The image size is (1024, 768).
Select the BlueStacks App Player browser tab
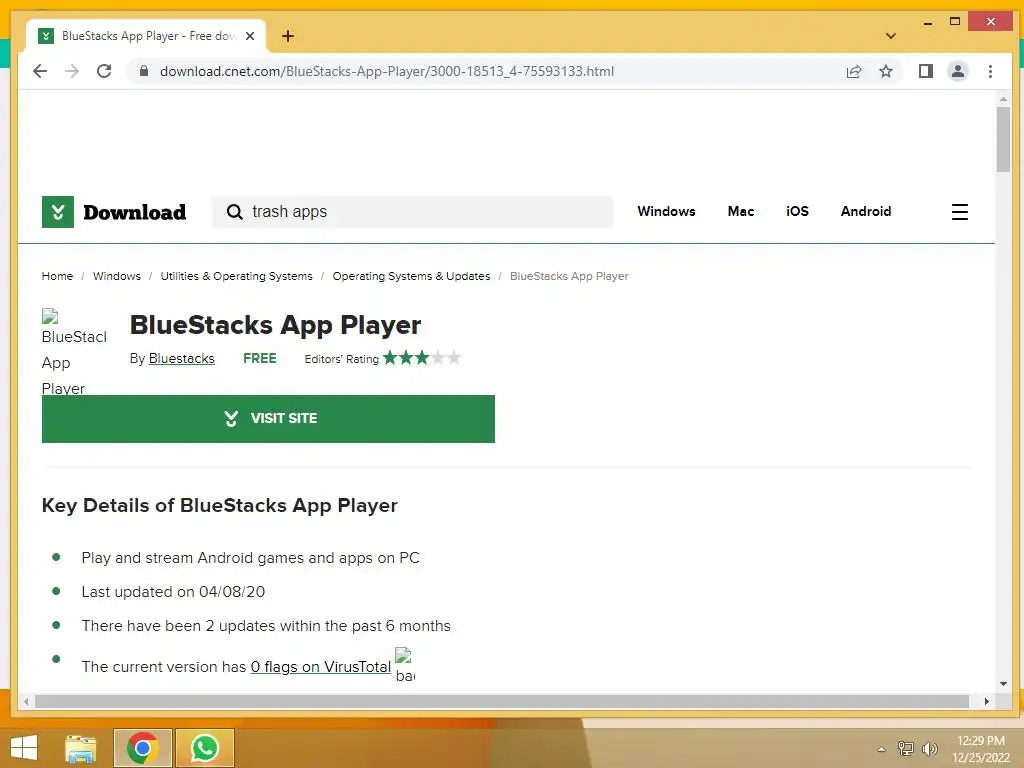(146, 36)
